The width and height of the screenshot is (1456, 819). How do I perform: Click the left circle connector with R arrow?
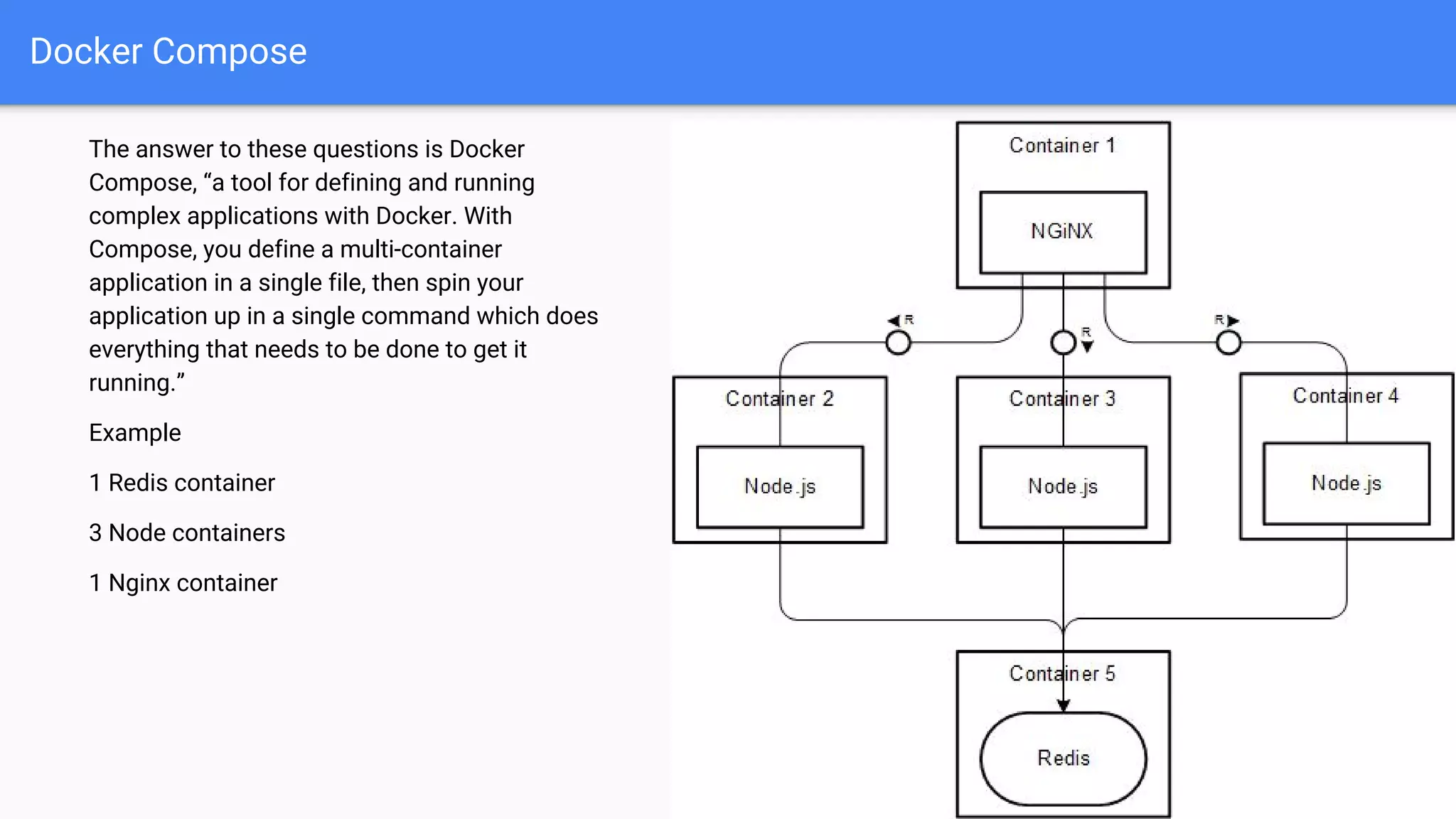coord(898,343)
